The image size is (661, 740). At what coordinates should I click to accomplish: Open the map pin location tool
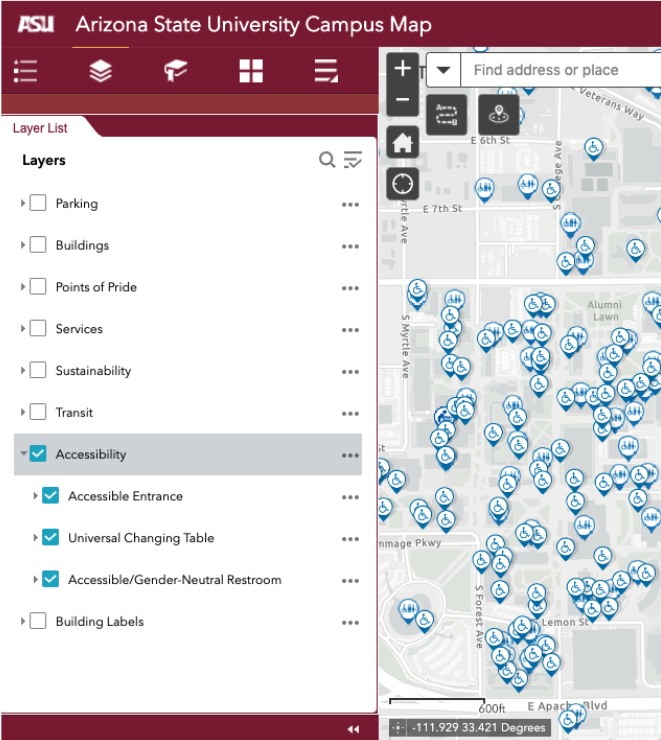coord(499,114)
